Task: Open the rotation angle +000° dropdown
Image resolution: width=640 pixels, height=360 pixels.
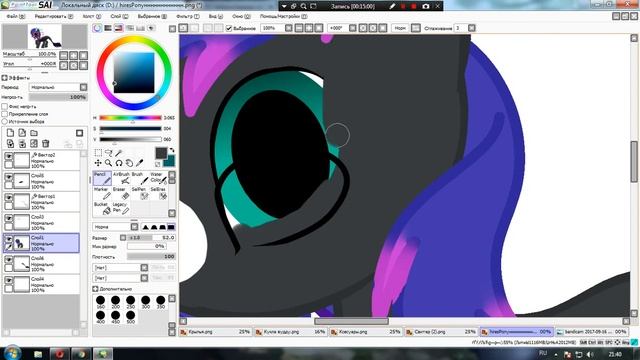Action: pos(353,28)
